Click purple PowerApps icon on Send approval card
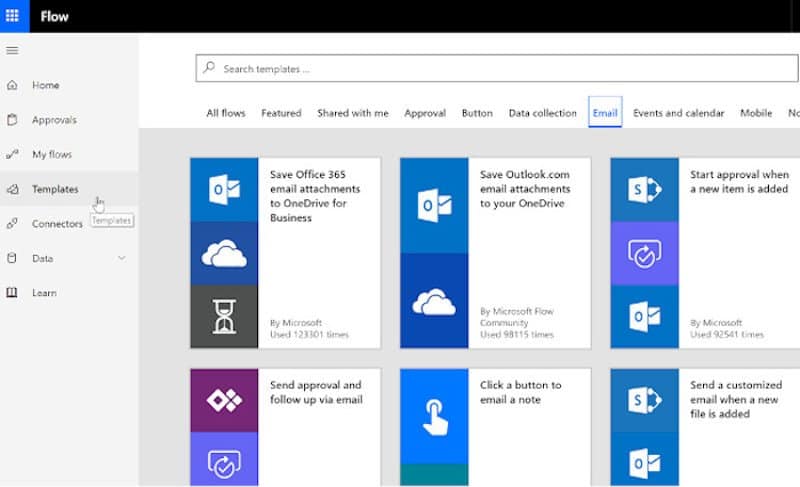Image resolution: width=800 pixels, height=487 pixels. pos(224,400)
